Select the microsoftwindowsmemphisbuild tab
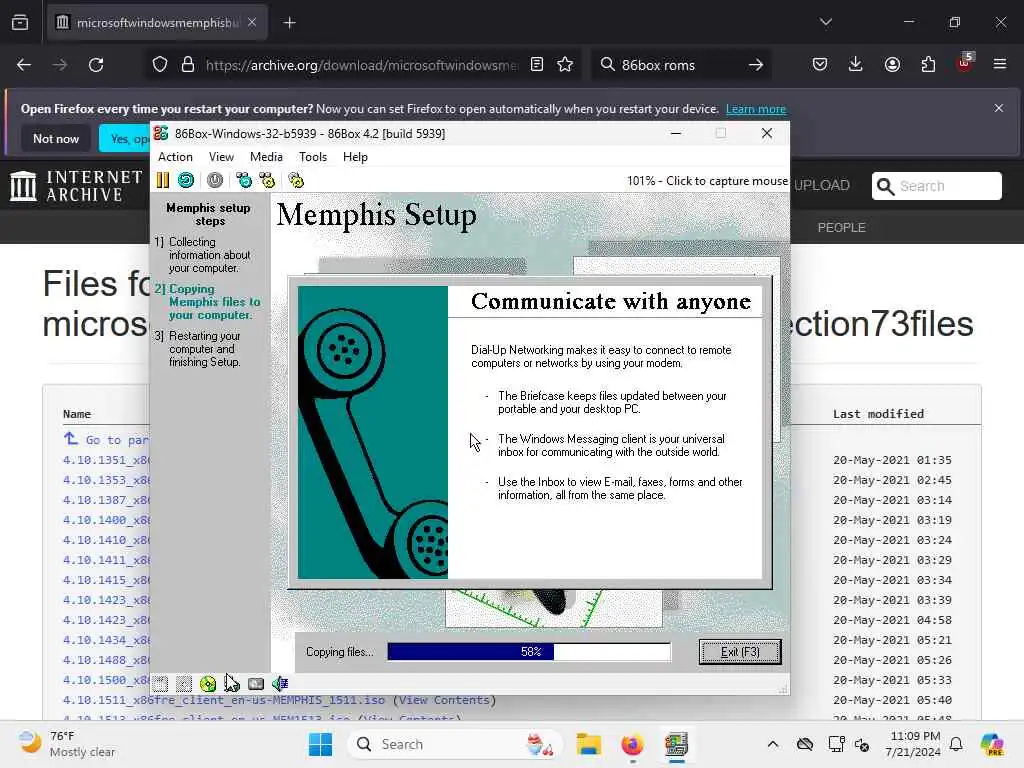This screenshot has height=768, width=1024. click(157, 23)
